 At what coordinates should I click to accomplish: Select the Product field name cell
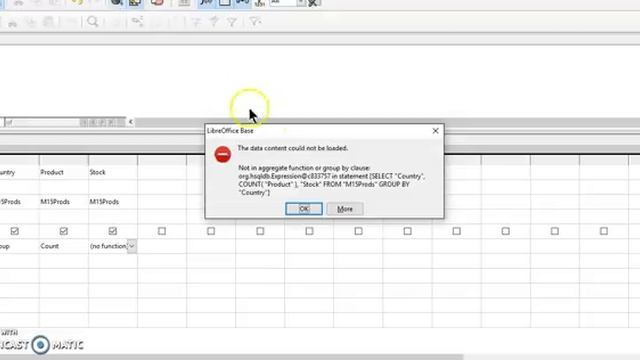tap(64, 172)
